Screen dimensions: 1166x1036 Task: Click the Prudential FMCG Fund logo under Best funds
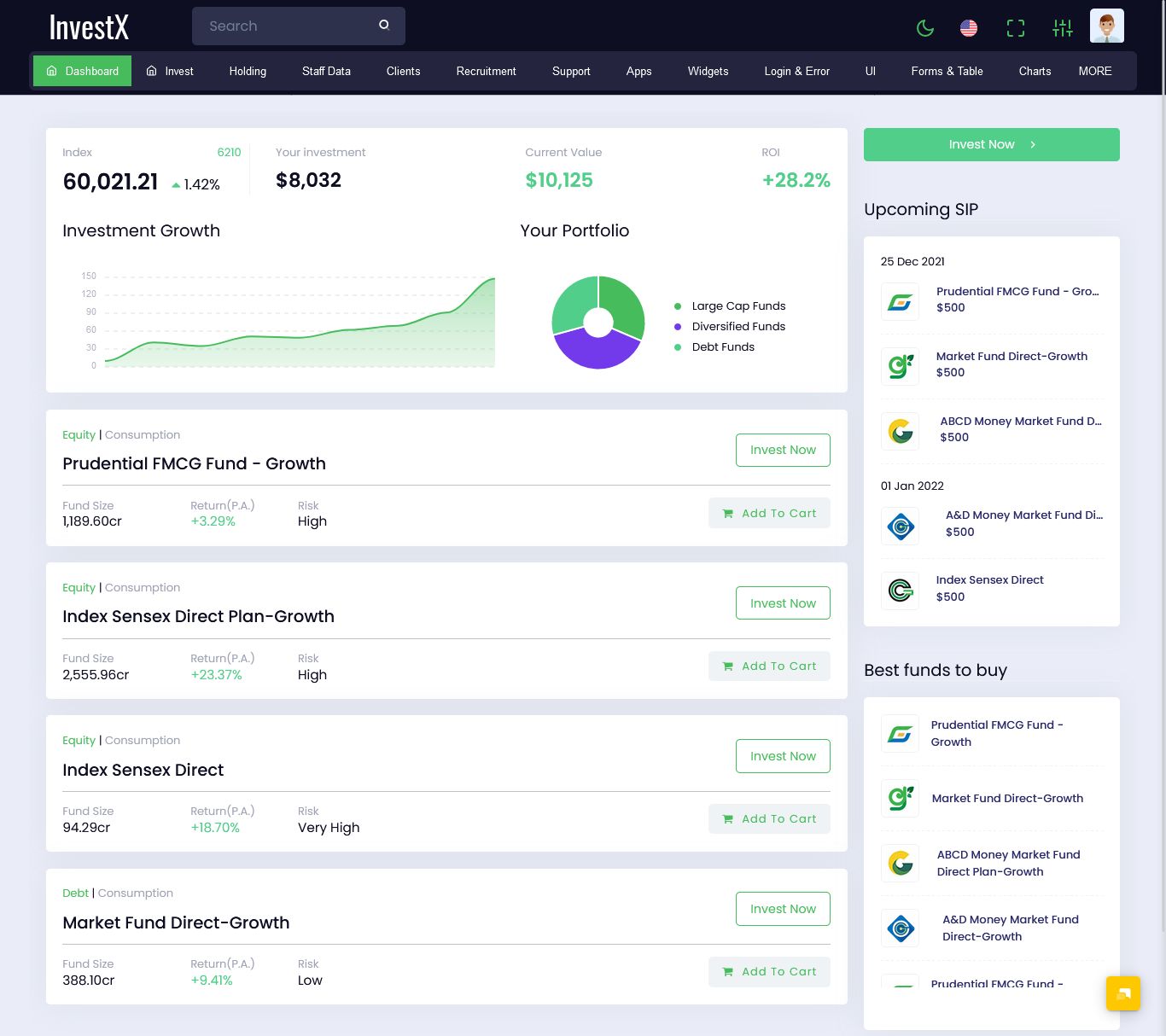(x=900, y=733)
